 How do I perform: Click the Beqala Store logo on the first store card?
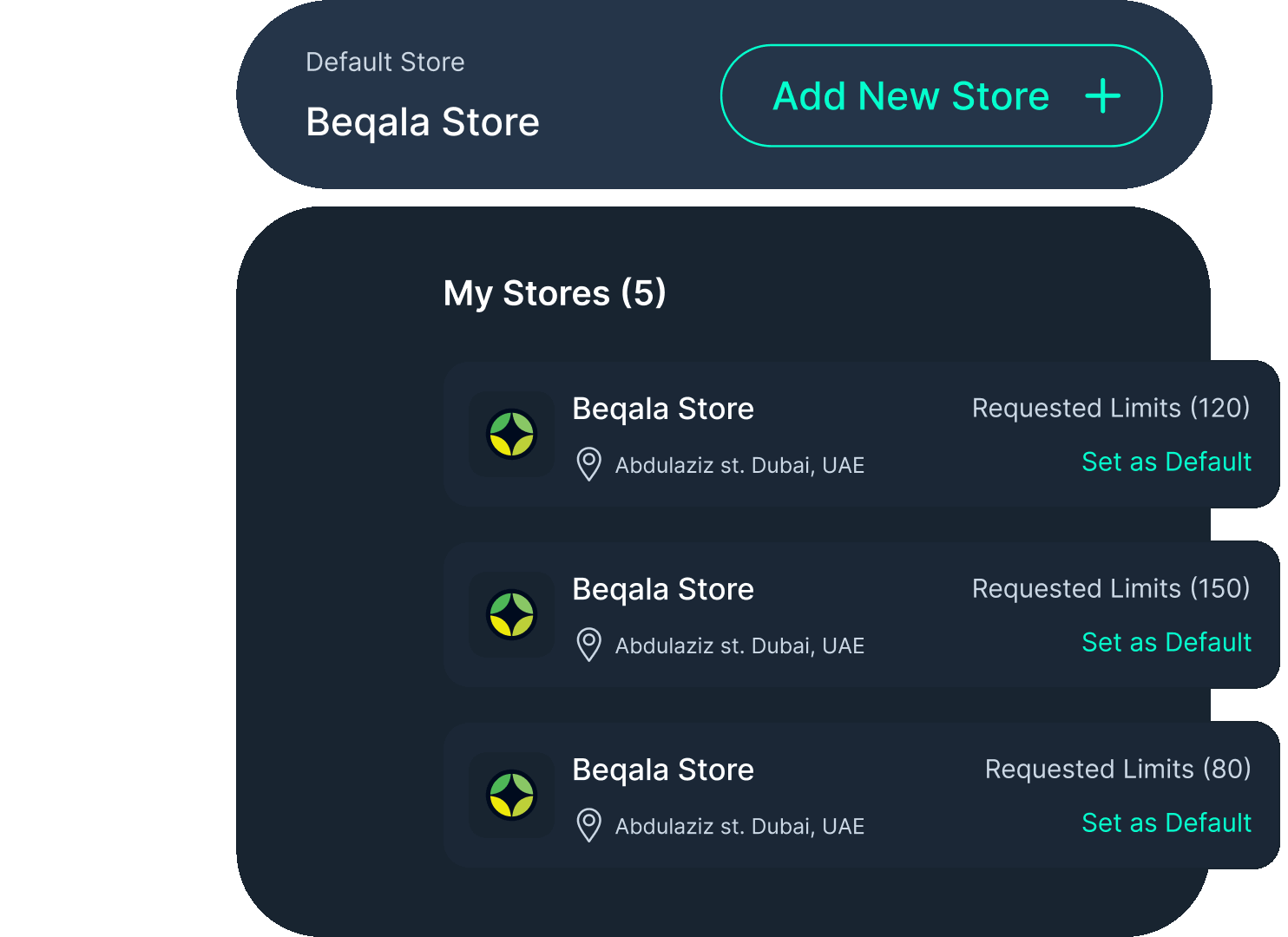pyautogui.click(x=511, y=435)
